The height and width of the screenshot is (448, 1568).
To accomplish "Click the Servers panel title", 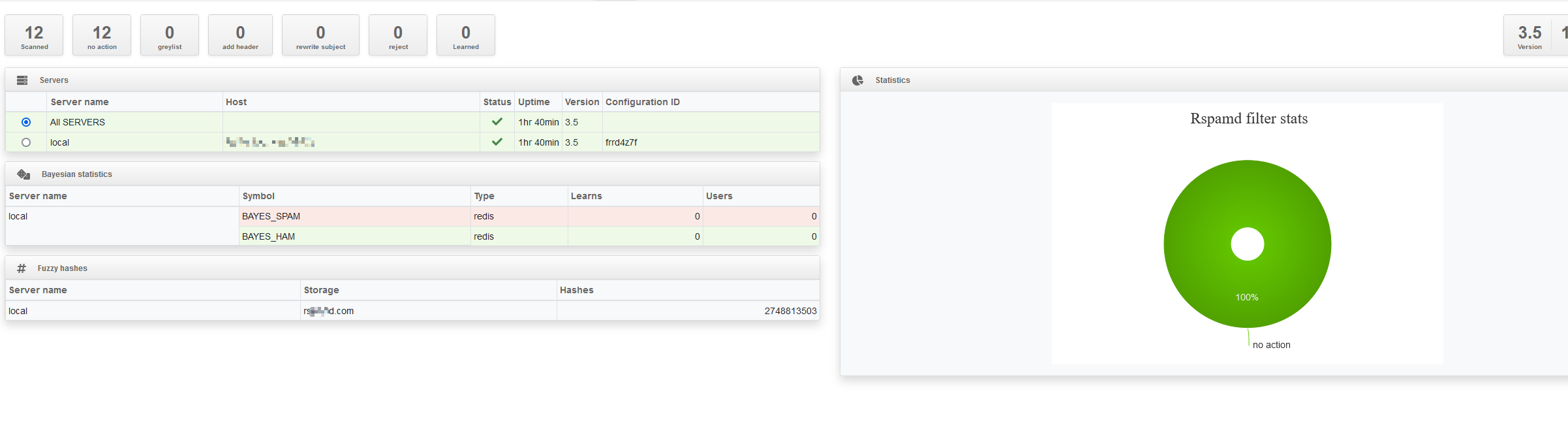I will pos(54,80).
